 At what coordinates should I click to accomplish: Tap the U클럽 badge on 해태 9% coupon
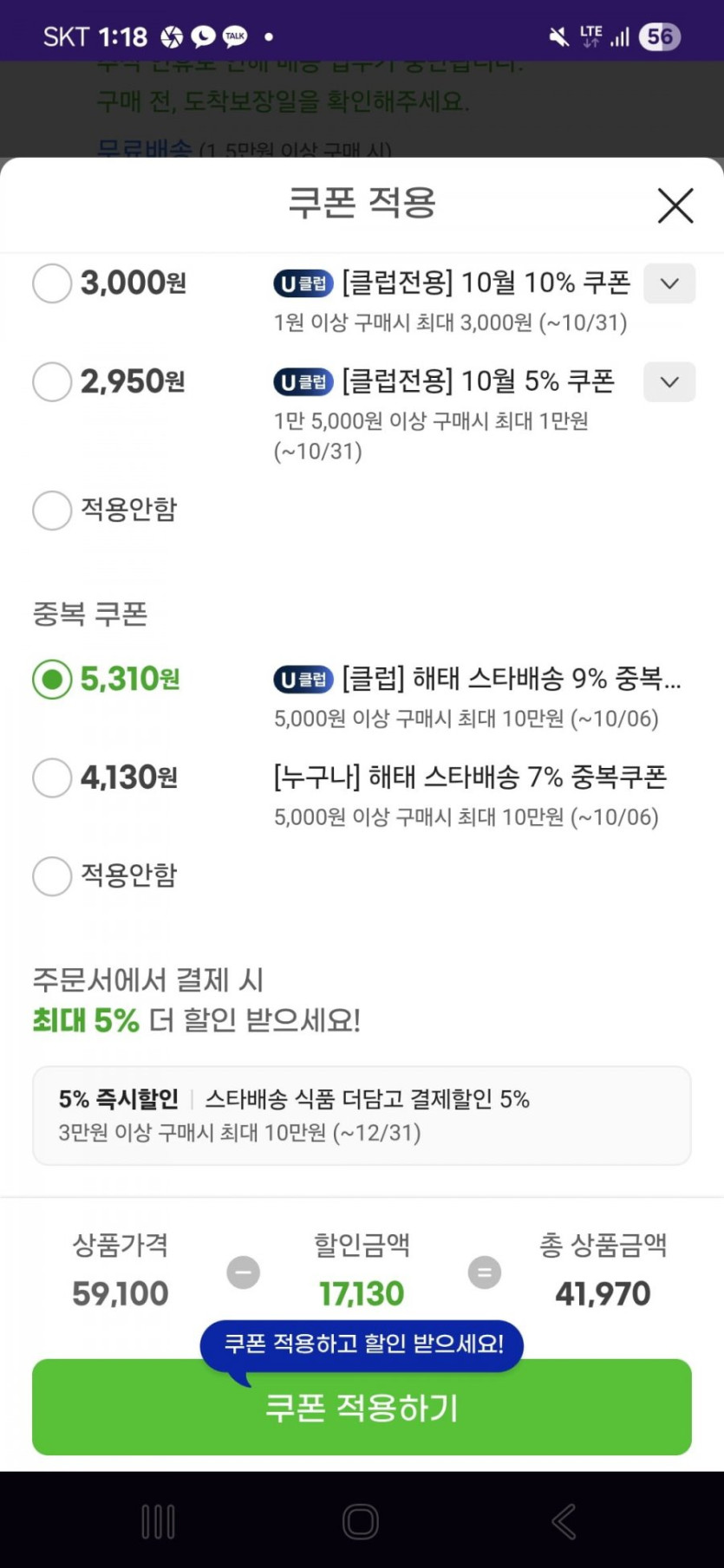click(303, 680)
